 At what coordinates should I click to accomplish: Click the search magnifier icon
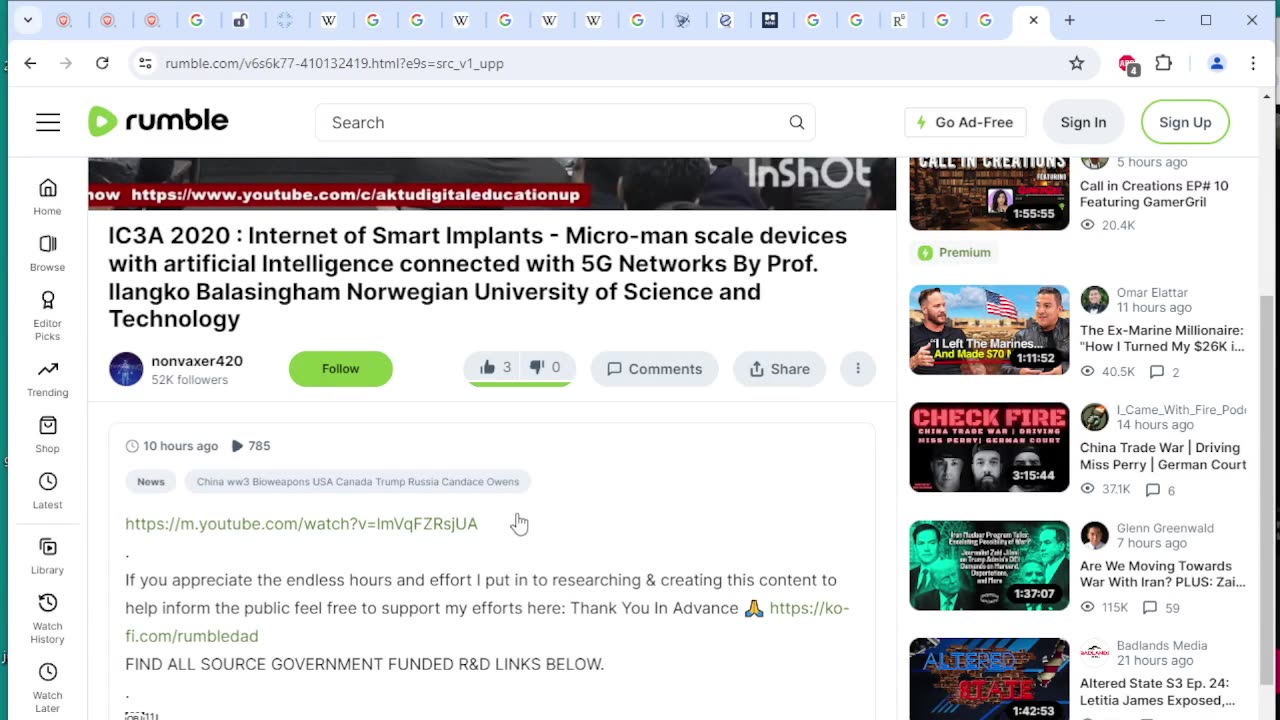coord(797,122)
